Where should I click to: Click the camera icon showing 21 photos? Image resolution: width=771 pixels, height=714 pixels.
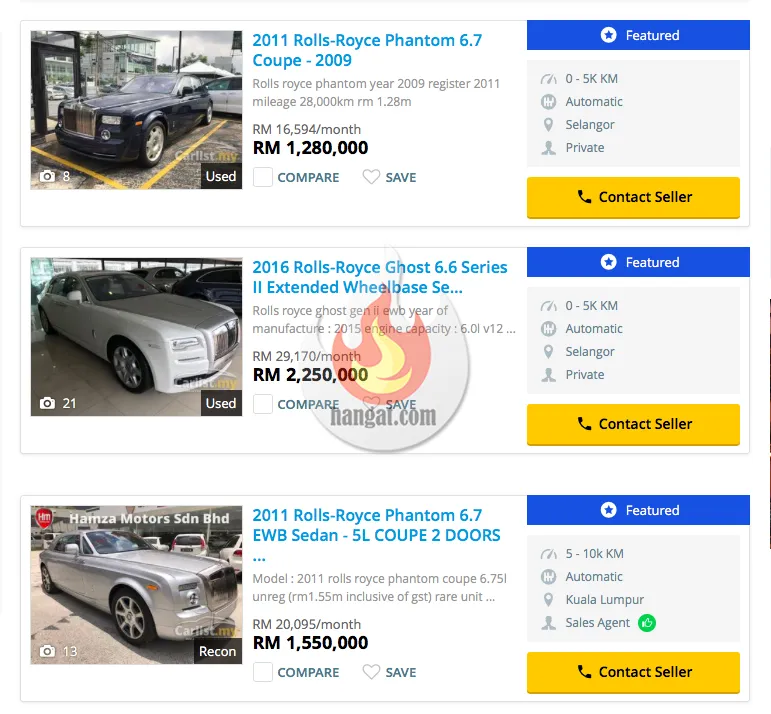pos(47,403)
